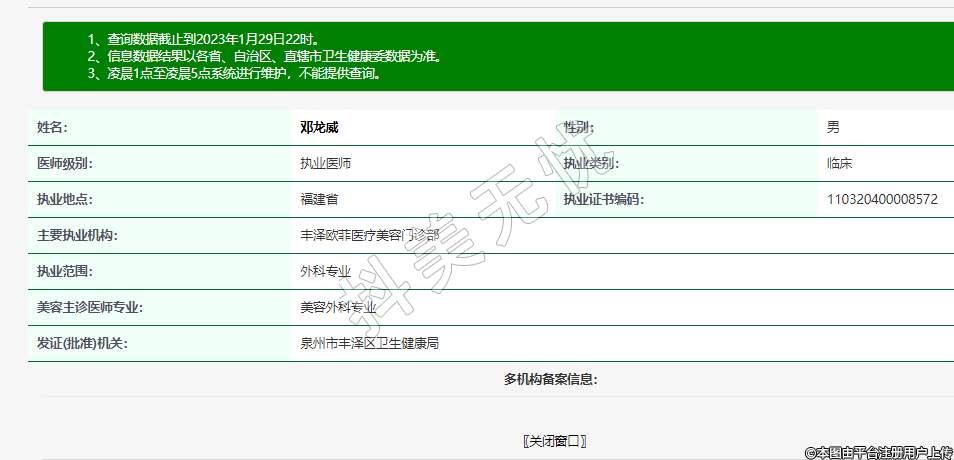Click the 执业地点 label
This screenshot has width=954, height=460.
65,200
